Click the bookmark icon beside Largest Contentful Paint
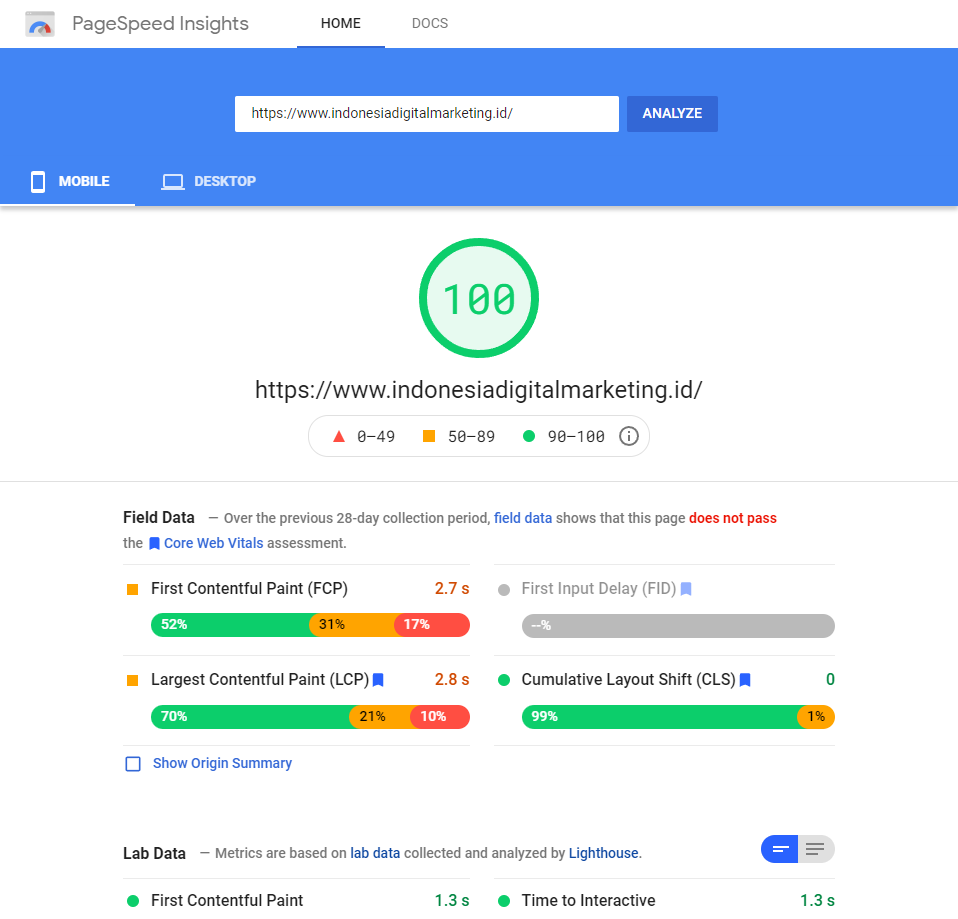Viewport: 958px width, 919px height. tap(378, 680)
